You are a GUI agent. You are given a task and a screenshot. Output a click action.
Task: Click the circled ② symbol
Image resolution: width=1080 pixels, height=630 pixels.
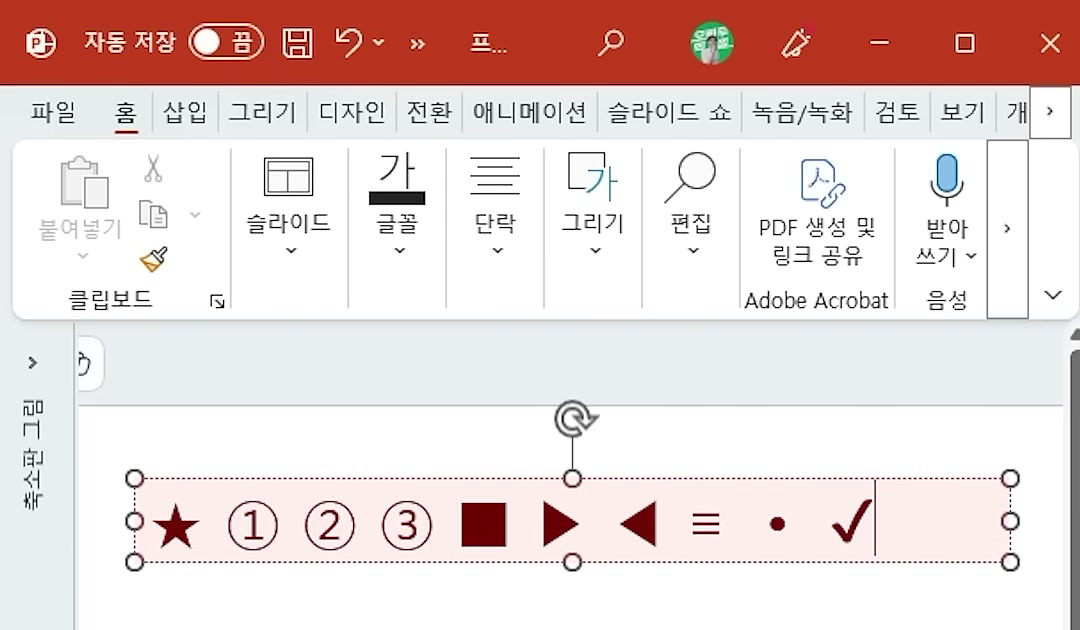(x=330, y=525)
